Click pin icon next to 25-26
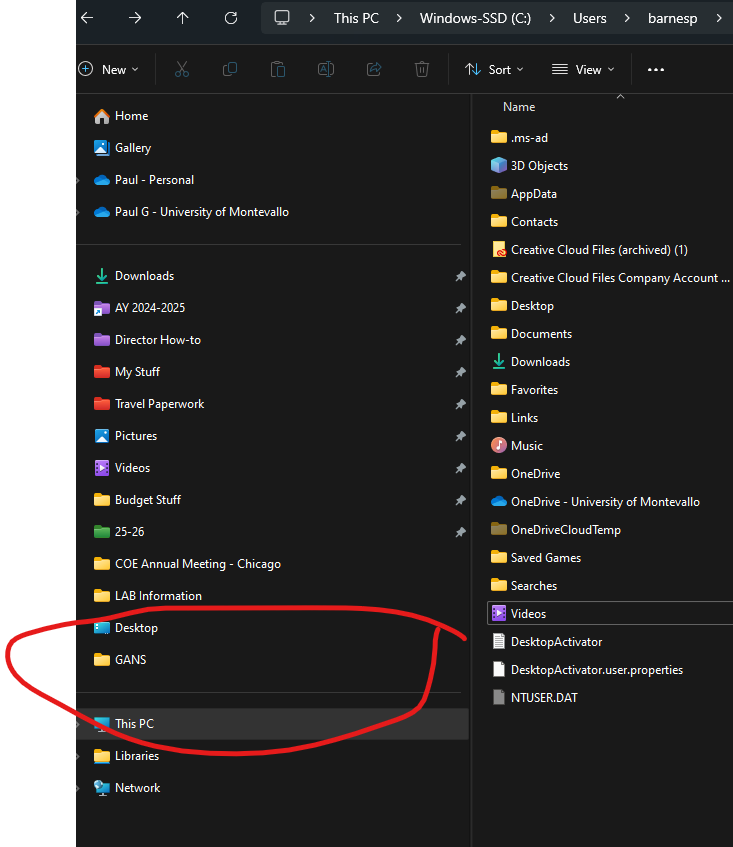The height and width of the screenshot is (847, 733). [460, 532]
